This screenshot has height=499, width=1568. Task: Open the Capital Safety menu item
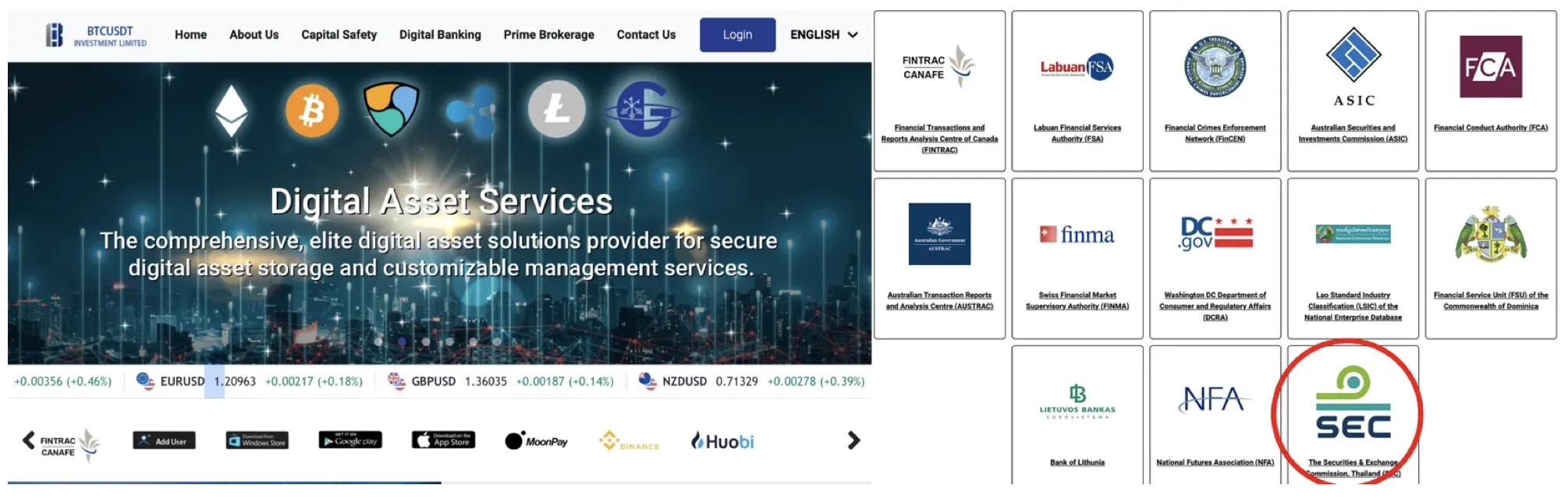(339, 35)
